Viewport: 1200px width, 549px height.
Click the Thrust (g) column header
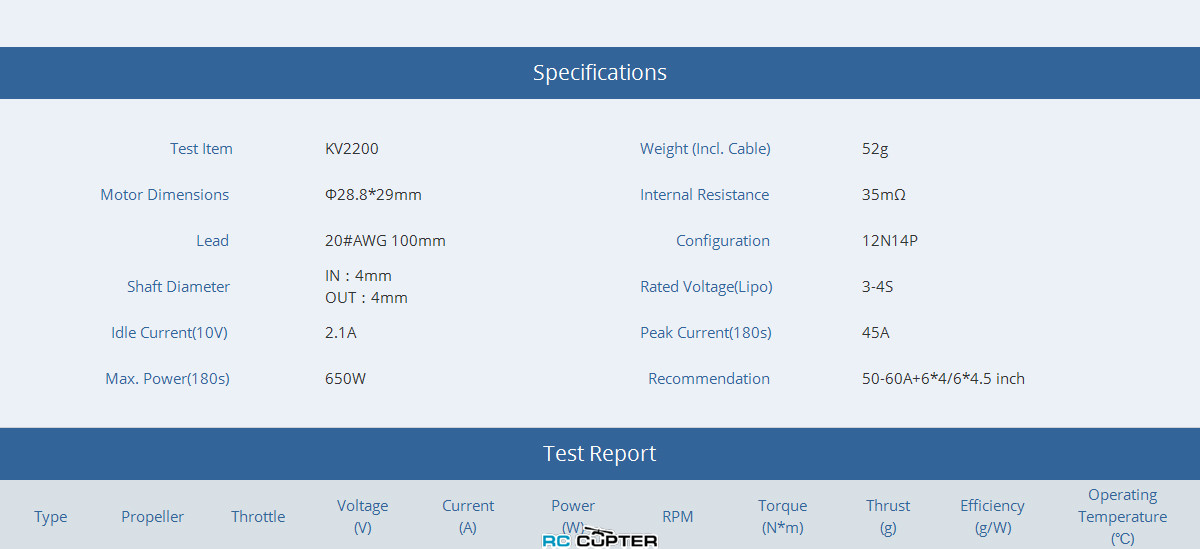pos(888,516)
